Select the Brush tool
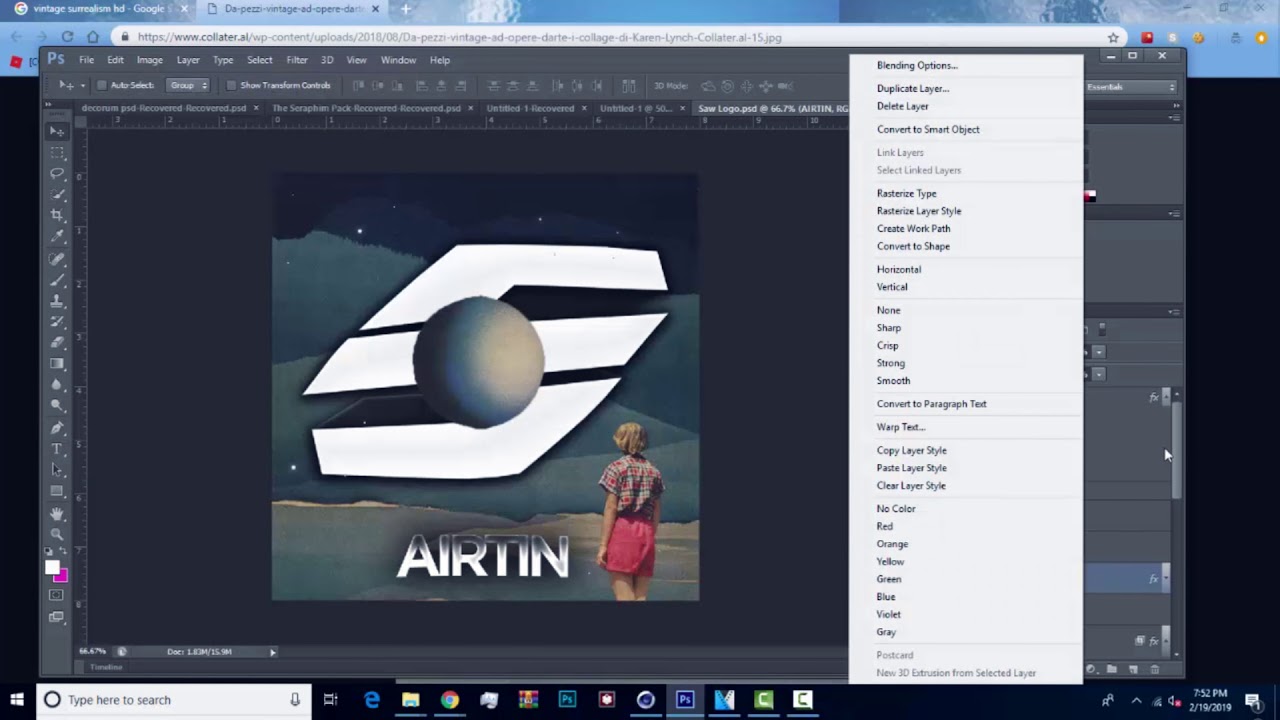1280x720 pixels. point(57,279)
